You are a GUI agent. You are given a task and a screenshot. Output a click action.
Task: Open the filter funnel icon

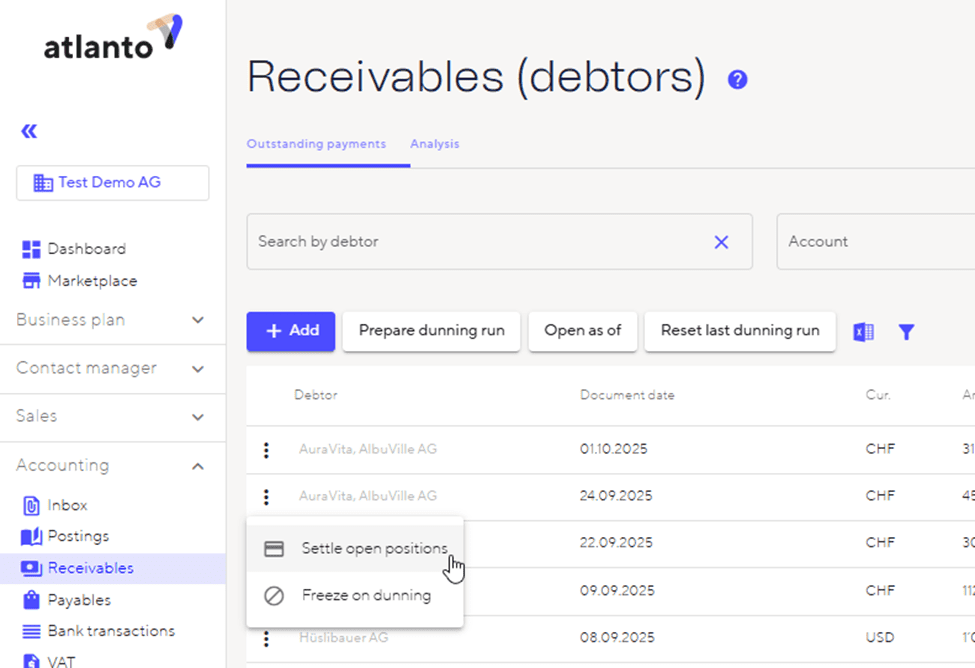906,332
